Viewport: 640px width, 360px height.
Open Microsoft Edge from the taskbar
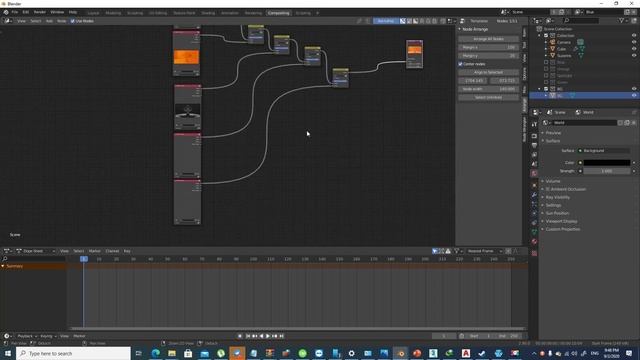click(156, 353)
